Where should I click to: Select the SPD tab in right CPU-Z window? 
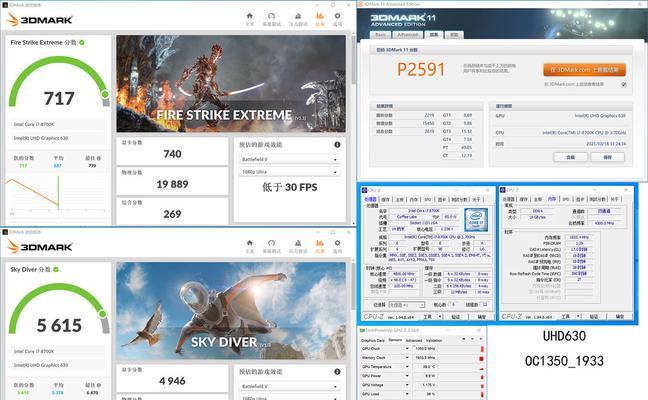click(566, 199)
